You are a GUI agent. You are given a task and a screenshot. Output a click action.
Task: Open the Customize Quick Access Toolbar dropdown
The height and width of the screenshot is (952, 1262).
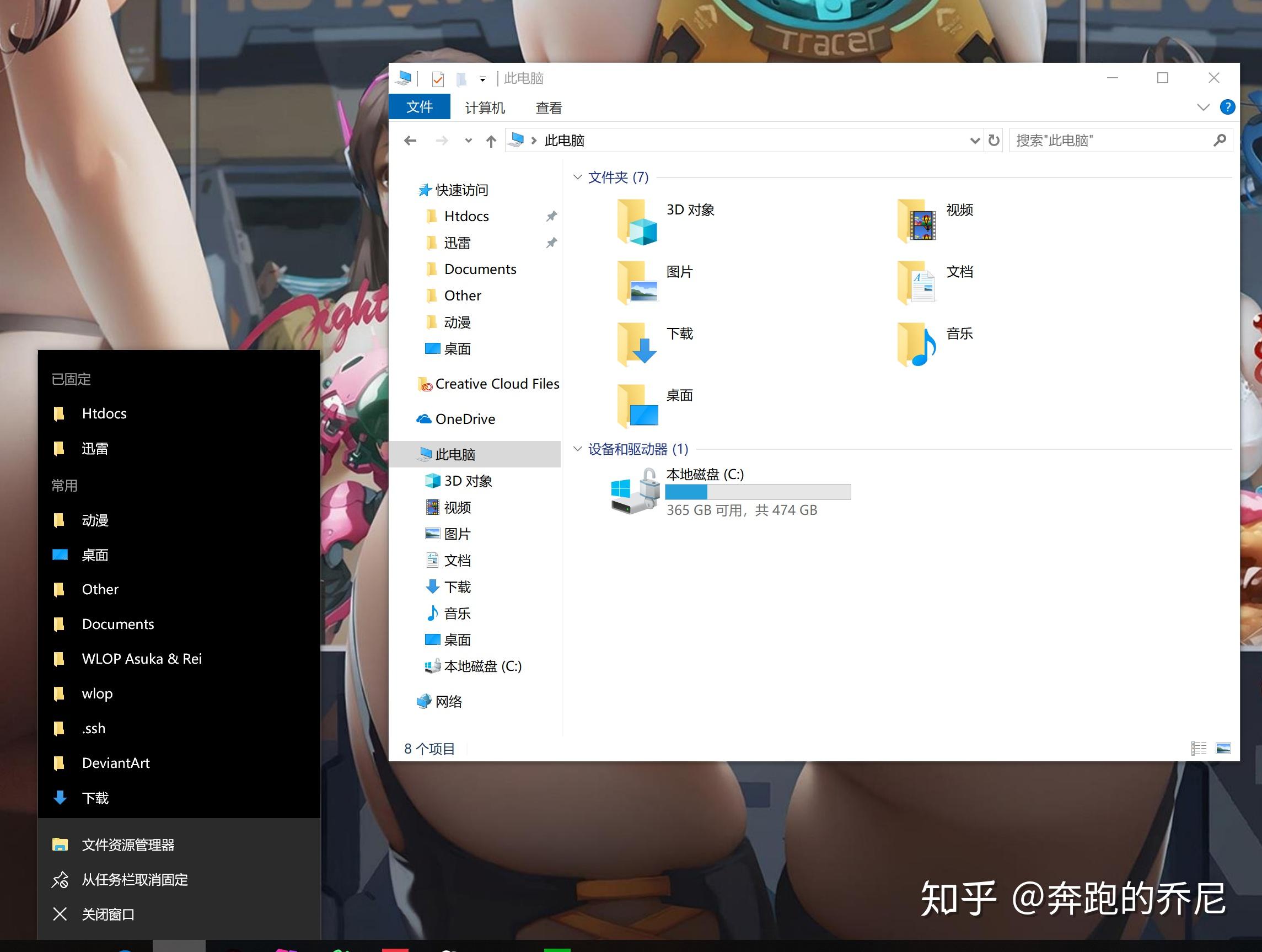click(x=482, y=79)
